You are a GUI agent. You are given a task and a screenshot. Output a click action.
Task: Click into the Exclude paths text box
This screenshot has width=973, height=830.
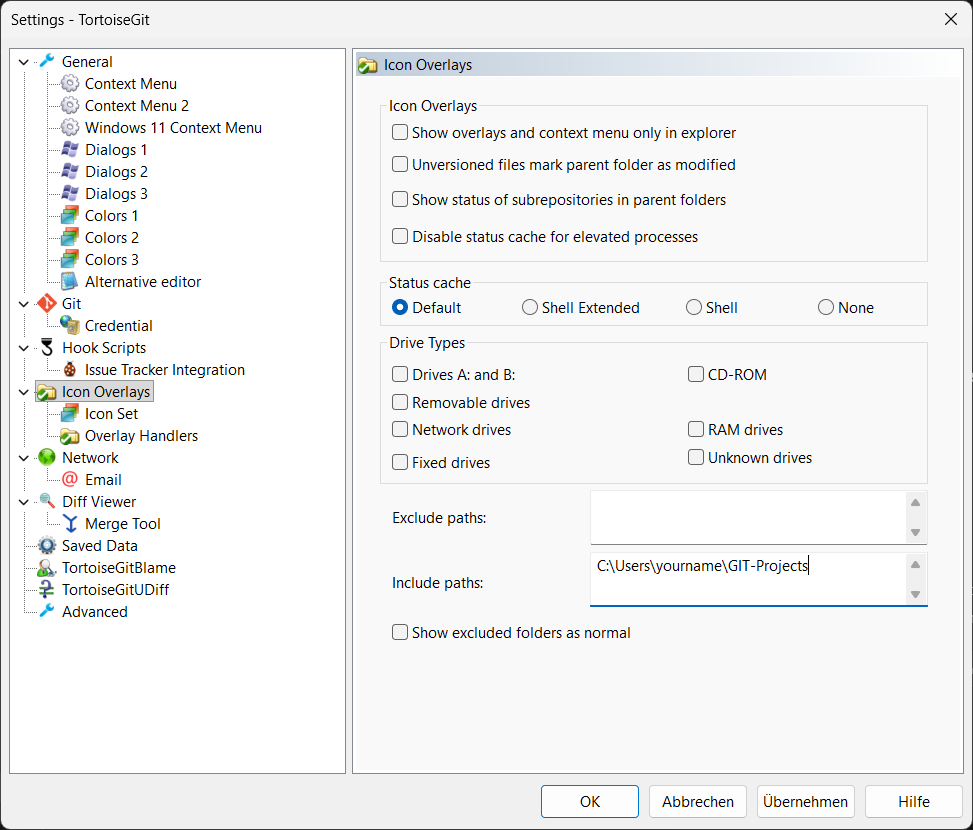click(x=748, y=517)
